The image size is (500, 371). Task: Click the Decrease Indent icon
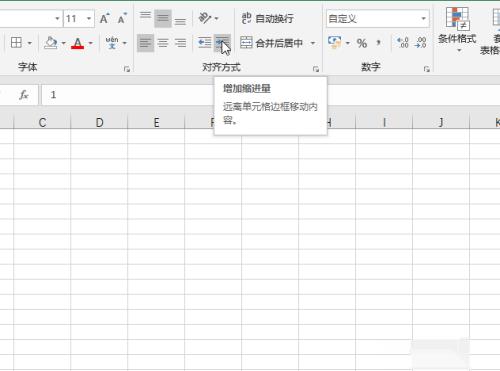tap(204, 43)
